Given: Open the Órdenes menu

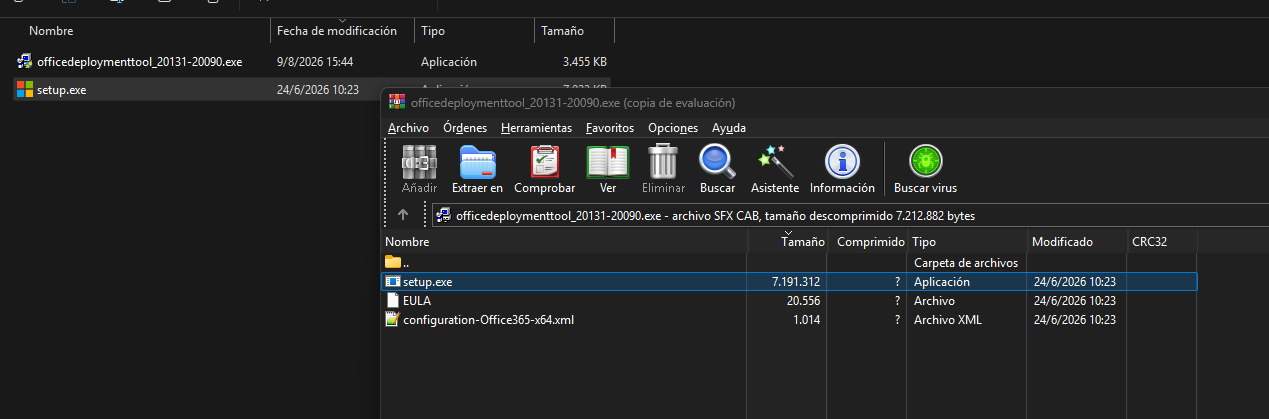Looking at the screenshot, I should (x=465, y=128).
